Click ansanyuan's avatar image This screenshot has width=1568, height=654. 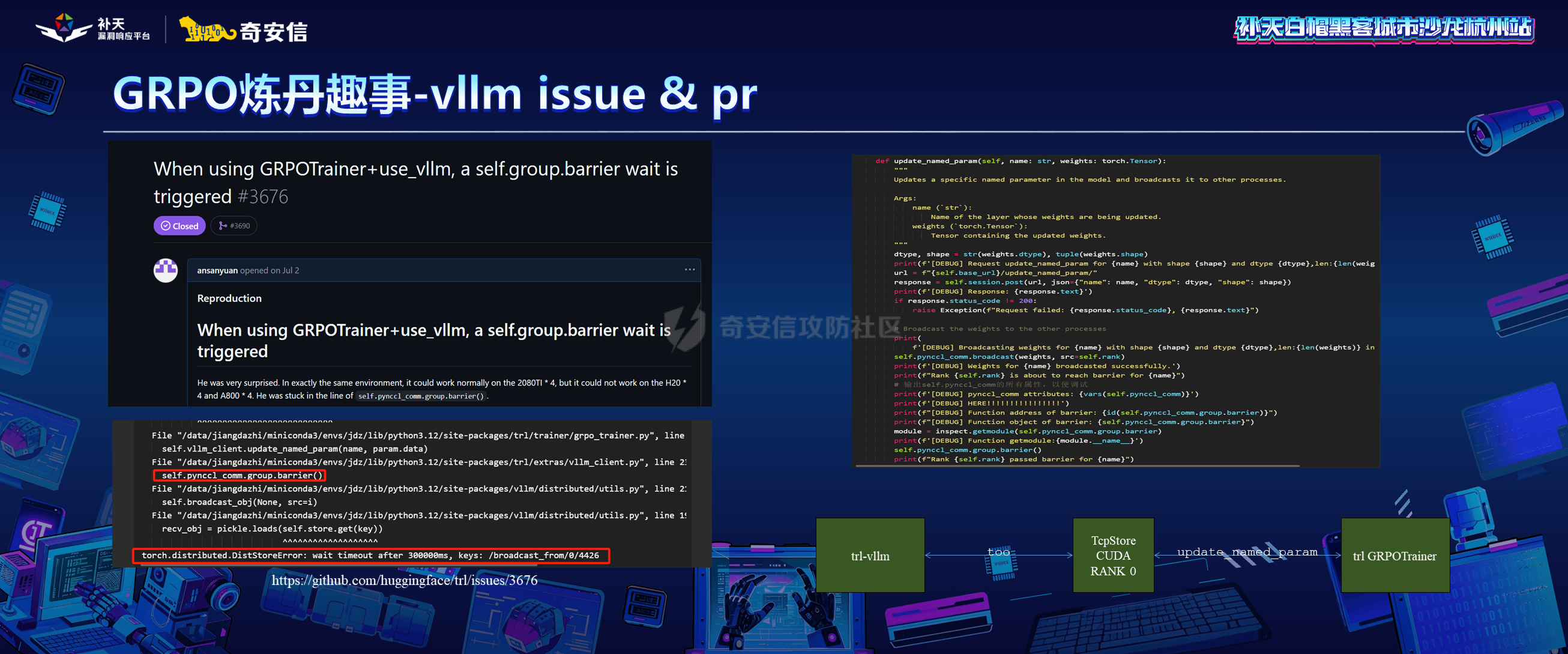[166, 270]
